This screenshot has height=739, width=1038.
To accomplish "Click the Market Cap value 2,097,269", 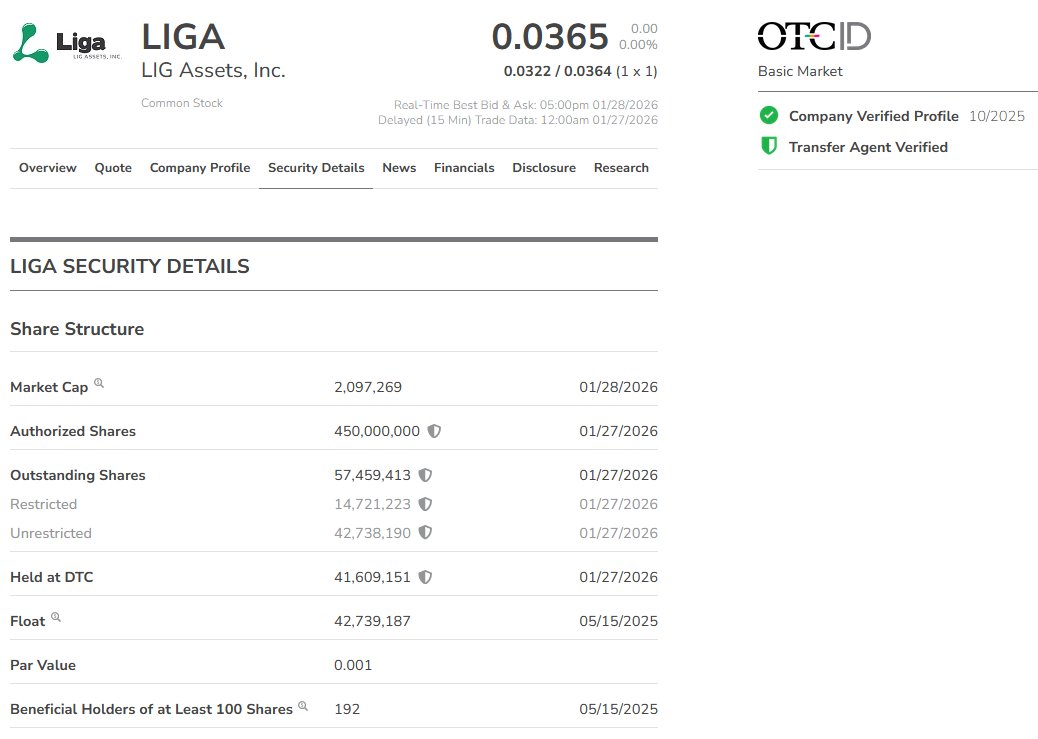I will tap(368, 387).
